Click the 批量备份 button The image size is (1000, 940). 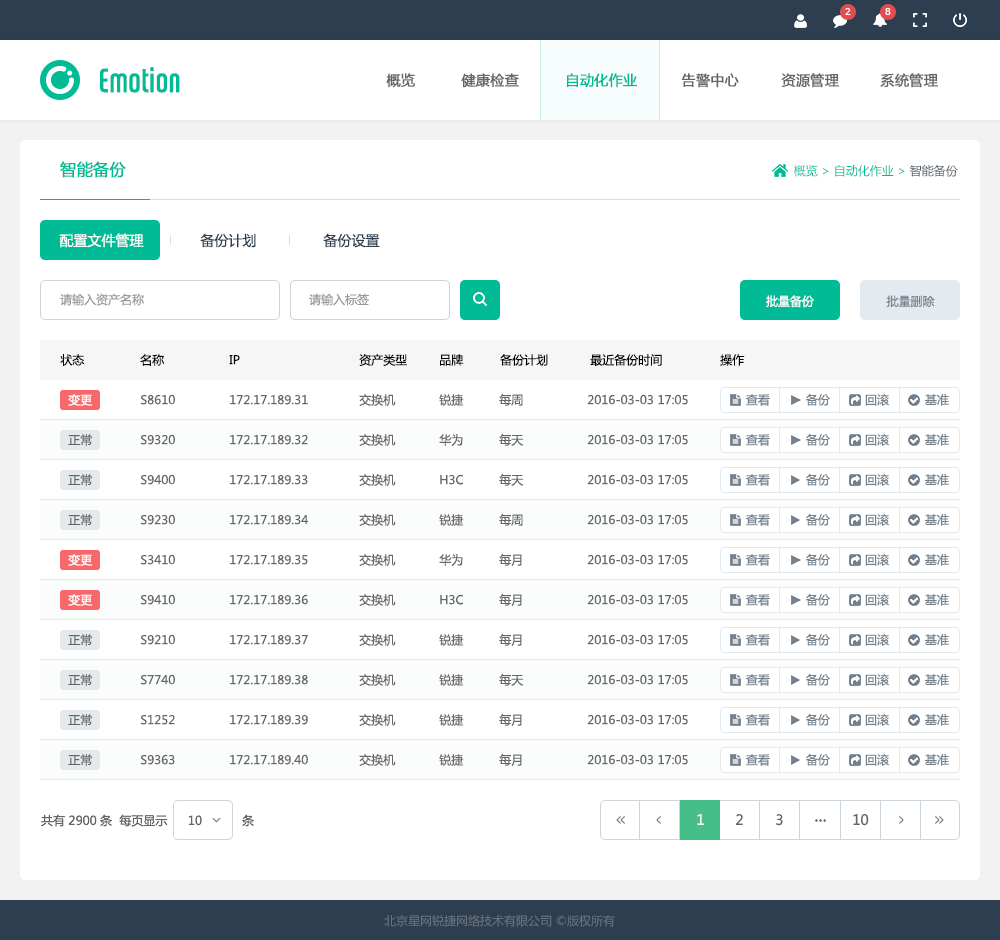[x=790, y=300]
